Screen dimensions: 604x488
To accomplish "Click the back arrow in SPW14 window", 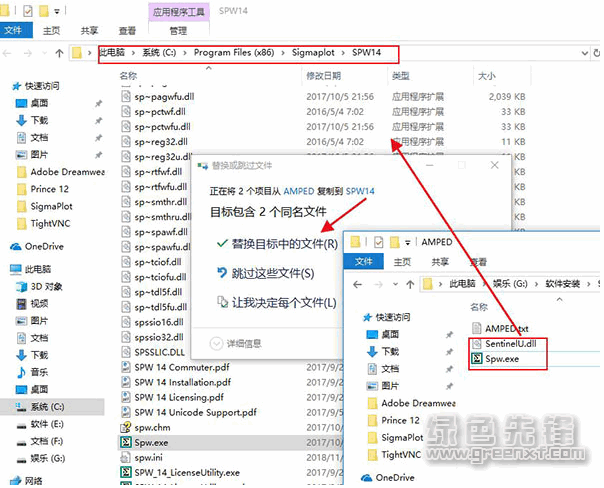I will pyautogui.click(x=7, y=53).
